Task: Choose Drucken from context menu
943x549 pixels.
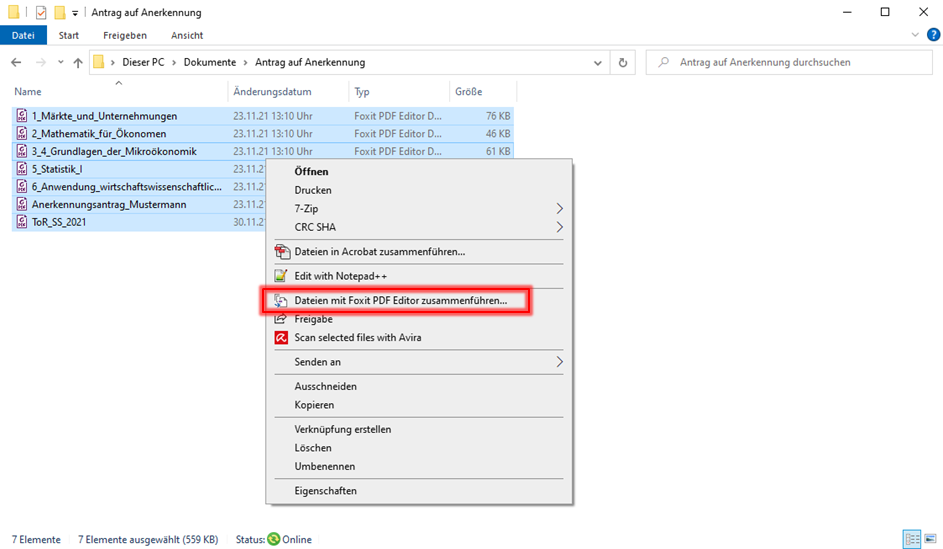Action: point(313,190)
